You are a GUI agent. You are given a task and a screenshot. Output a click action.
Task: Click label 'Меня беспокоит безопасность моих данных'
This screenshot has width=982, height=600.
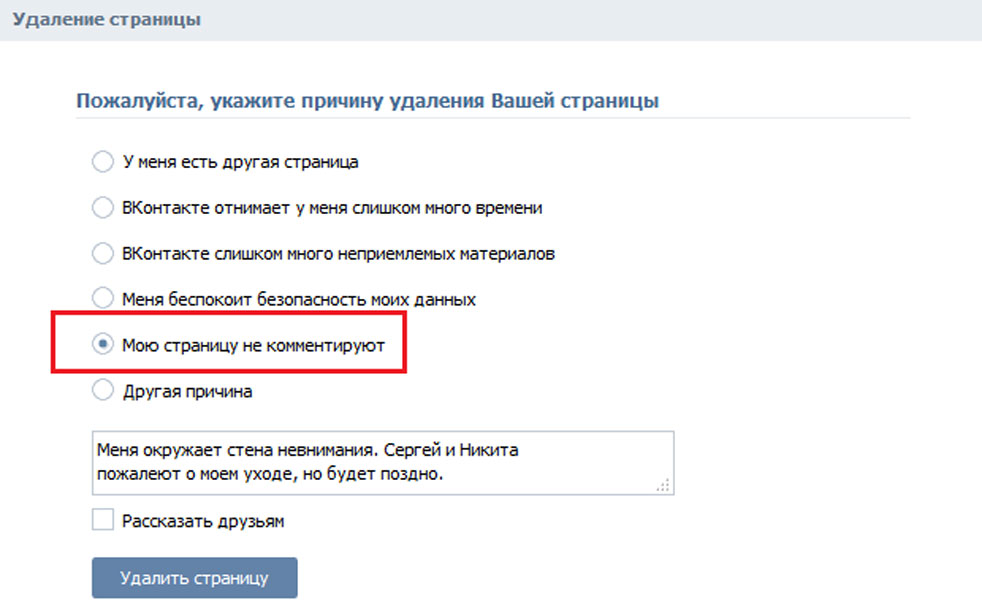[299, 300]
